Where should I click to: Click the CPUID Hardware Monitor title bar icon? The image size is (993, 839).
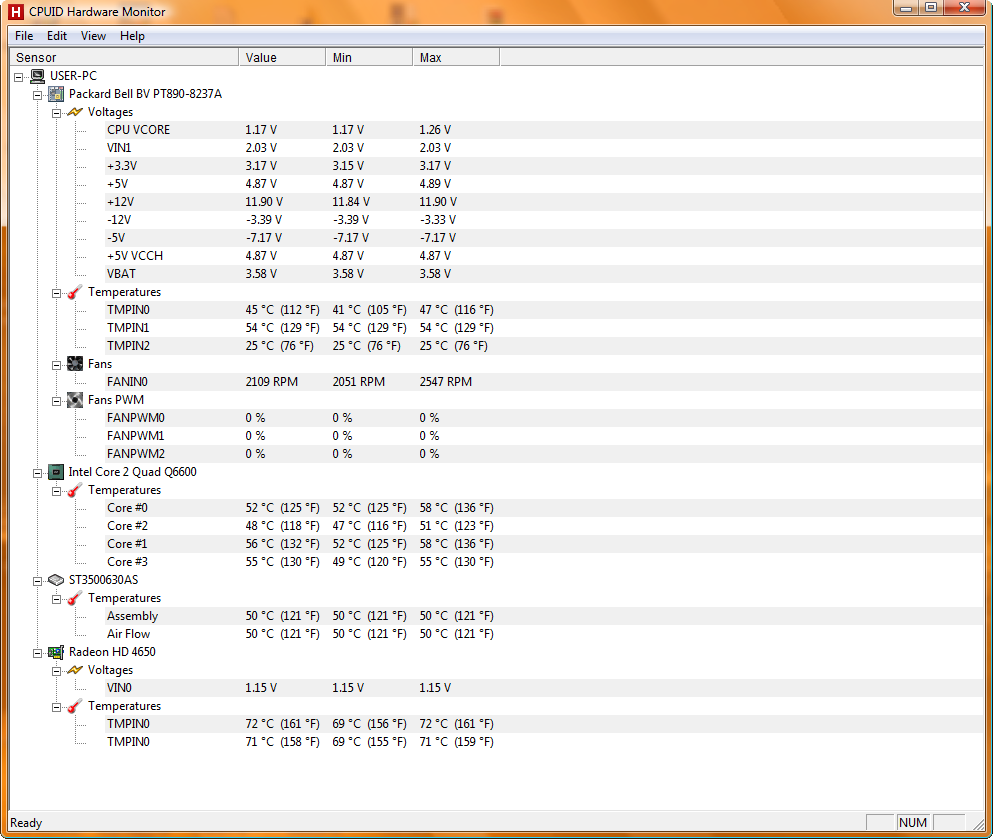pos(16,11)
